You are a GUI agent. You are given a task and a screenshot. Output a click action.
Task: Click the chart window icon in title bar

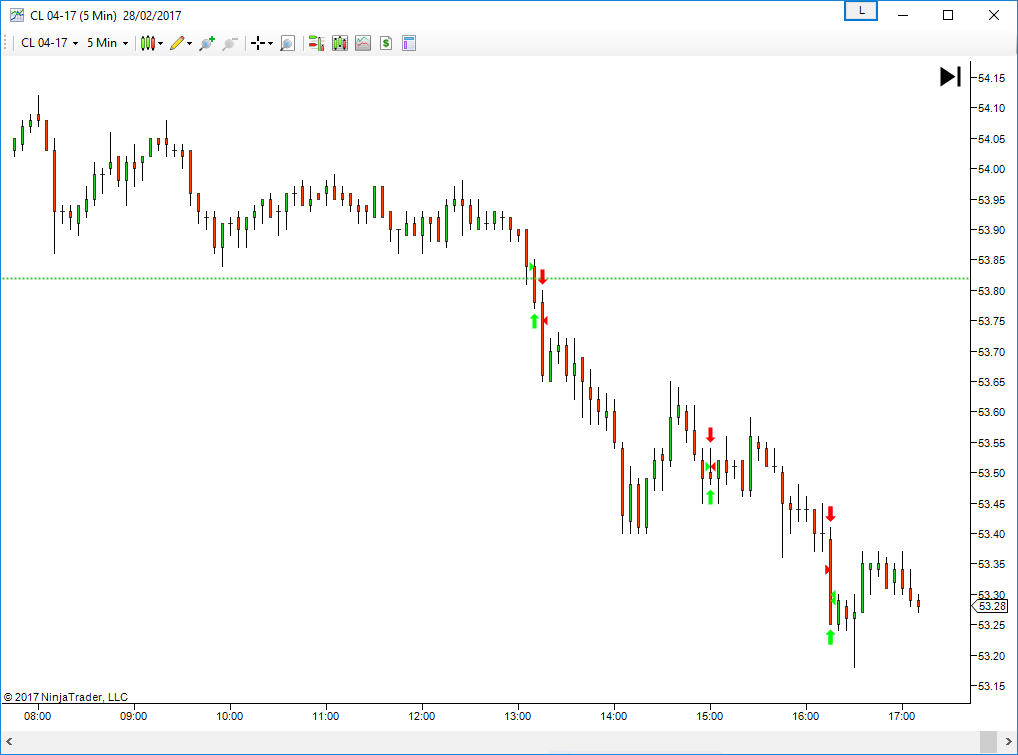(x=16, y=15)
